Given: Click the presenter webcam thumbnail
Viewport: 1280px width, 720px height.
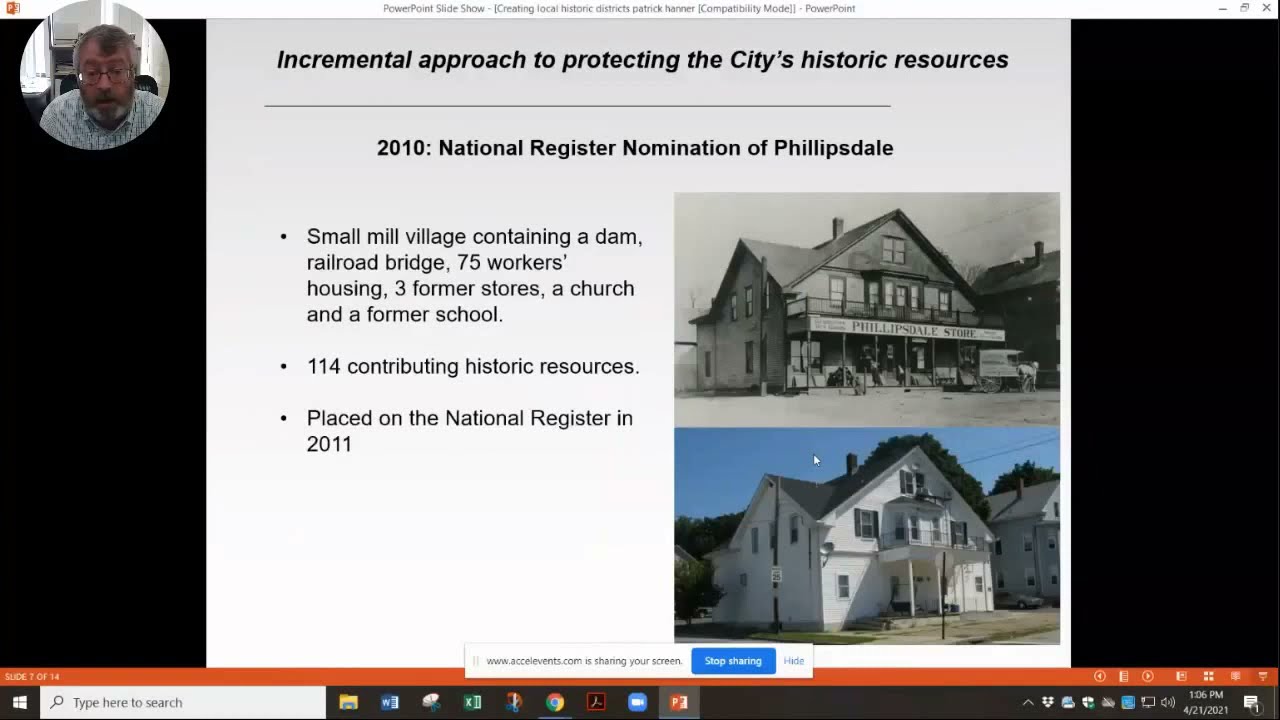Looking at the screenshot, I should pos(95,75).
